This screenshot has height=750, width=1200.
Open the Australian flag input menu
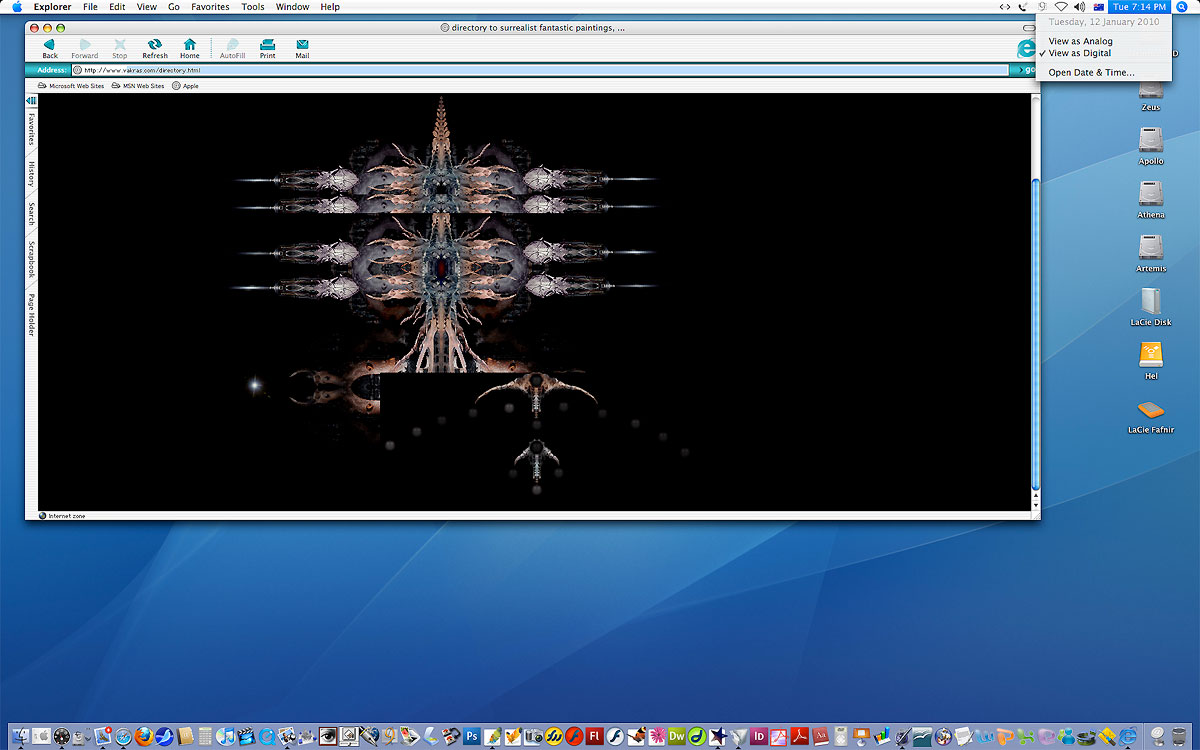click(1099, 7)
